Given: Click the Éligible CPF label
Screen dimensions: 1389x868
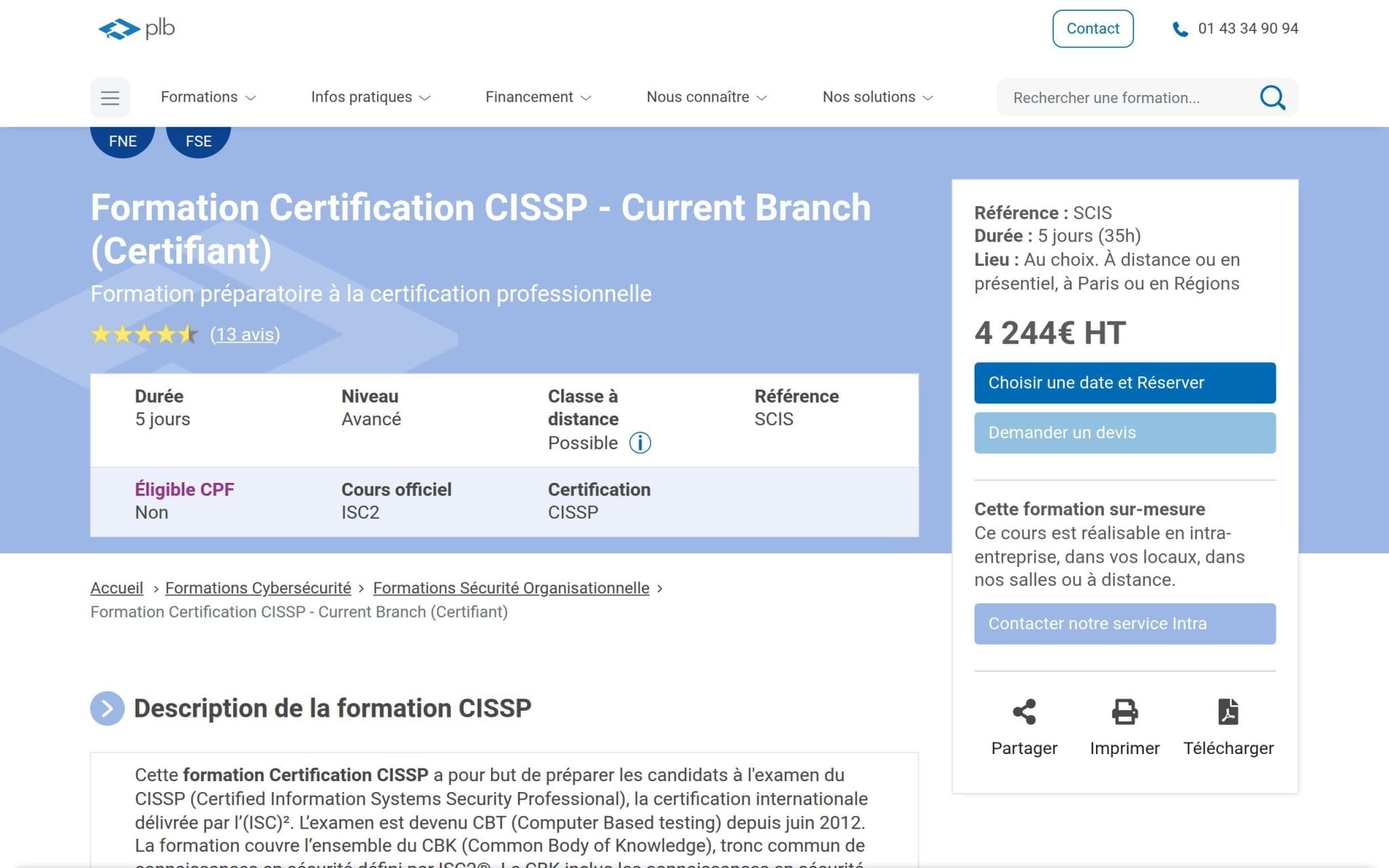Looking at the screenshot, I should (184, 490).
